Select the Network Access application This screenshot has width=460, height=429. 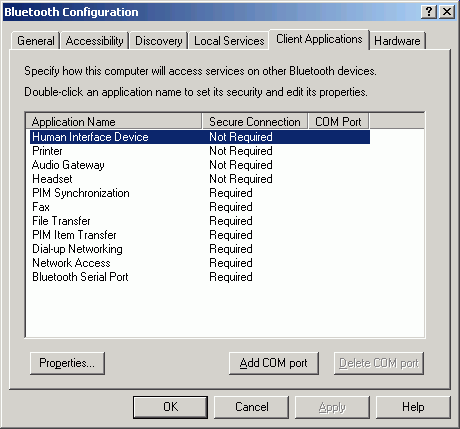click(200, 263)
